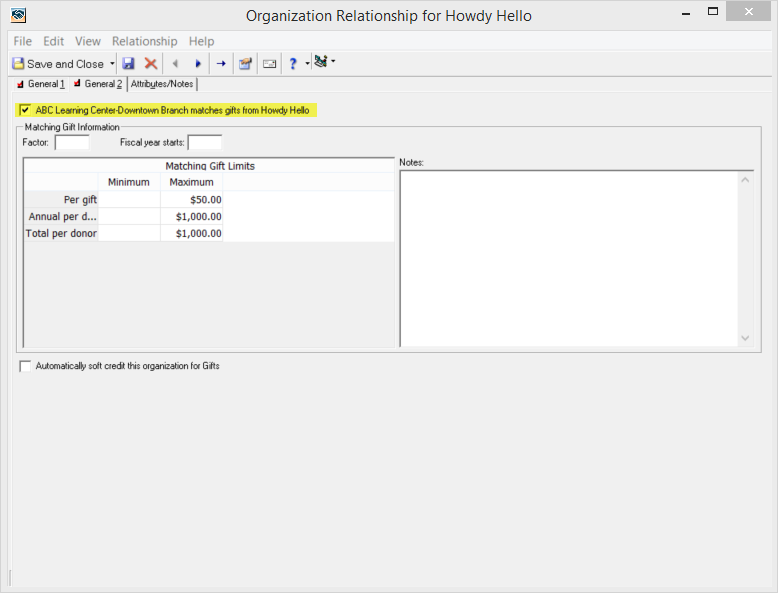Screen dimensions: 778x593
Task: Click the Notes scrollbar up arrow
Action: coord(745,180)
